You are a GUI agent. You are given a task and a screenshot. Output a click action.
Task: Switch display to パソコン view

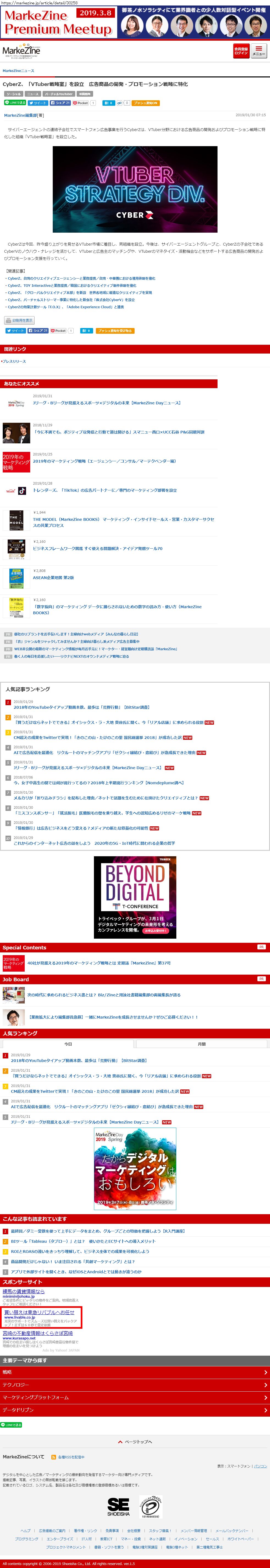point(260,1466)
